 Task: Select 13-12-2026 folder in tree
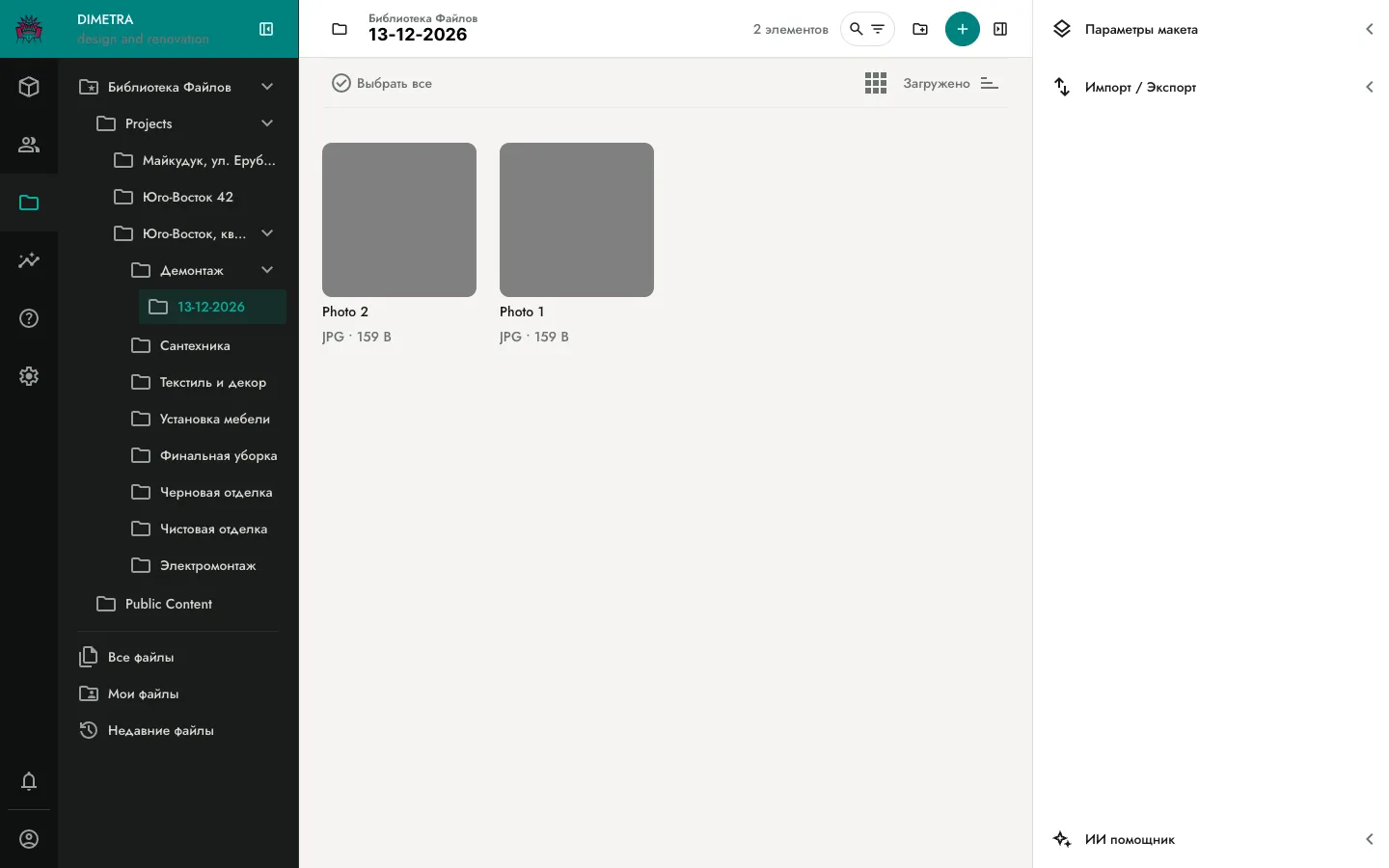212,307
